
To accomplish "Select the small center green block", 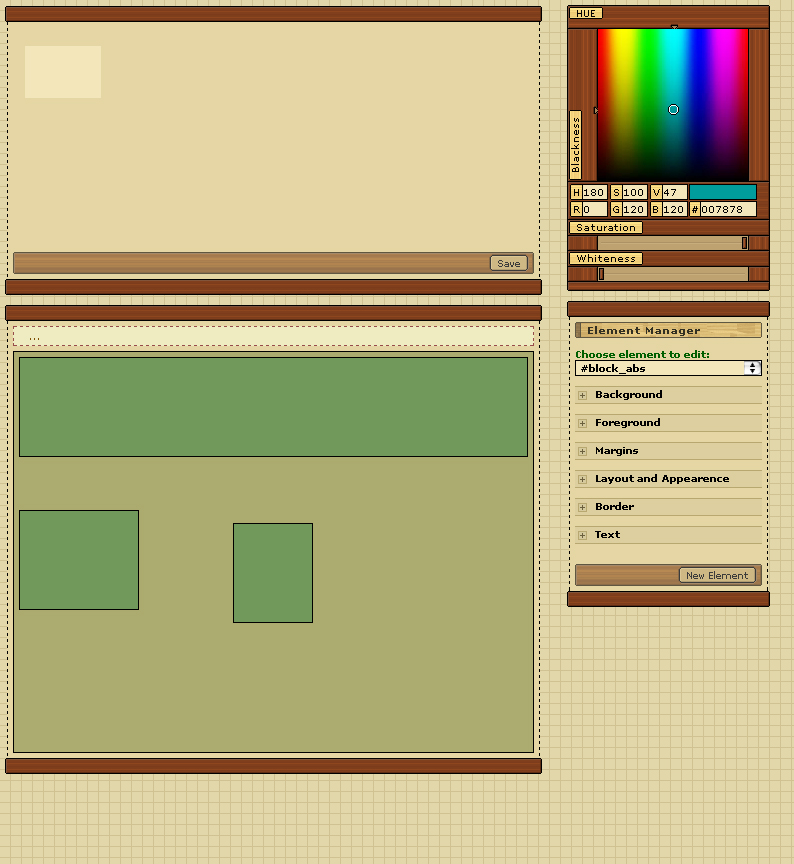I will coord(273,573).
